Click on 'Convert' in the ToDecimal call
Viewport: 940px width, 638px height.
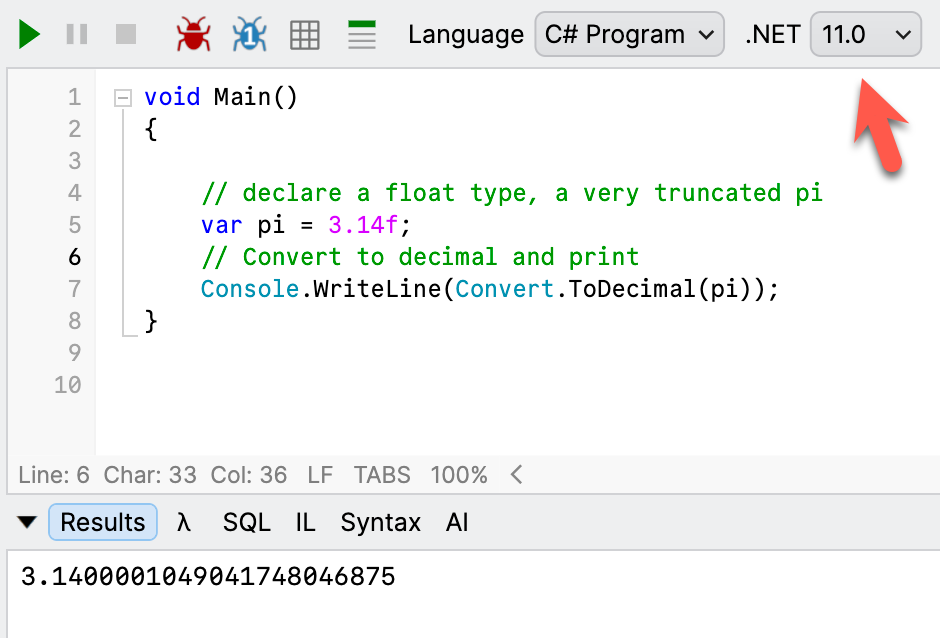pyautogui.click(x=504, y=289)
